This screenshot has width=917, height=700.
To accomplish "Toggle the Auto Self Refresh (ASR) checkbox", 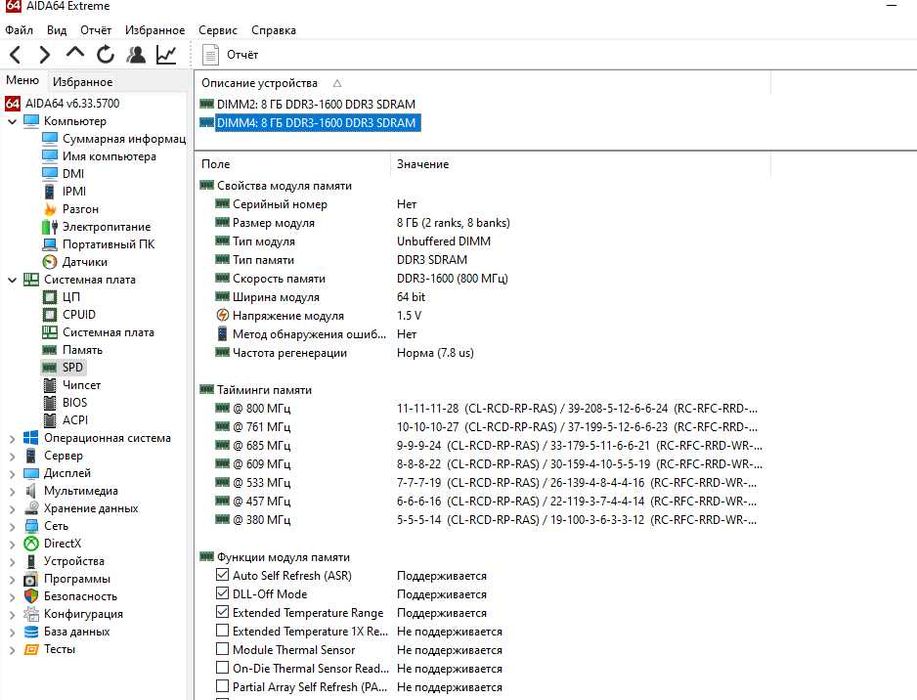I will (222, 575).
